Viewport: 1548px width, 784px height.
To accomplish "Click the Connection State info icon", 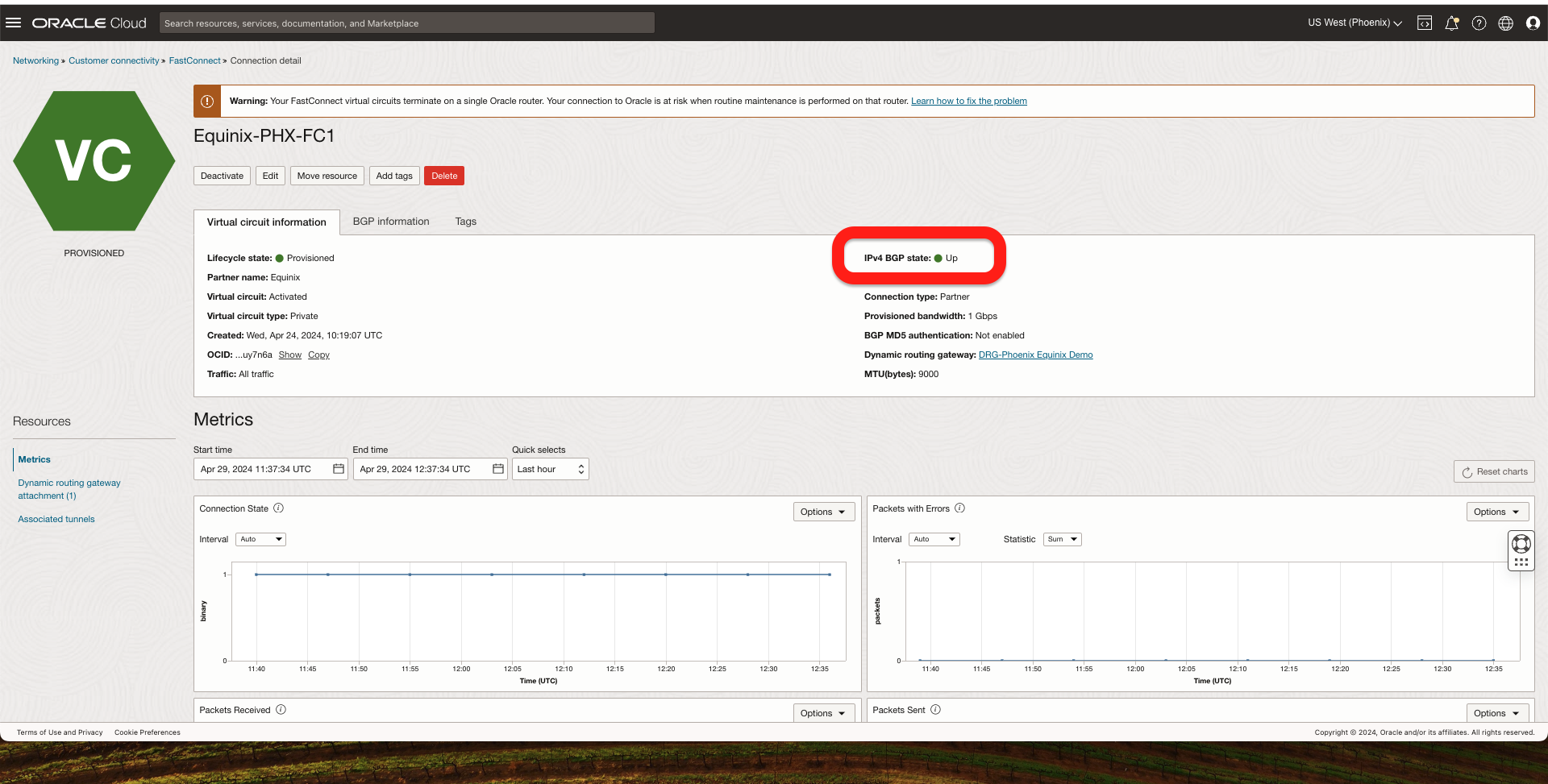I will coord(278,508).
